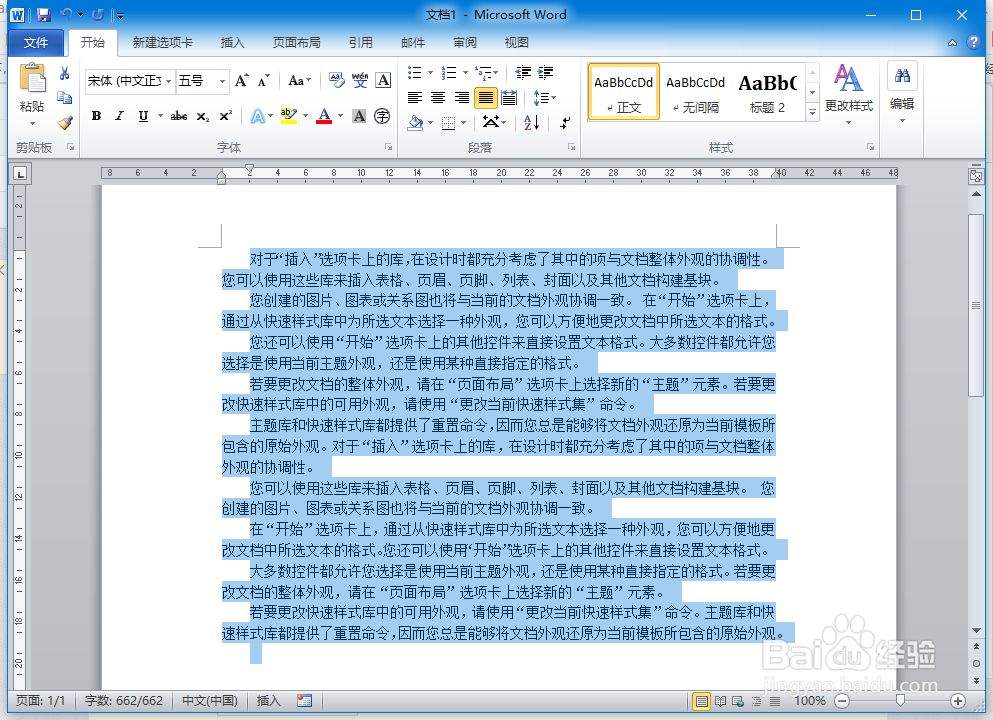Open the 文件 menu
993x720 pixels.
36,42
